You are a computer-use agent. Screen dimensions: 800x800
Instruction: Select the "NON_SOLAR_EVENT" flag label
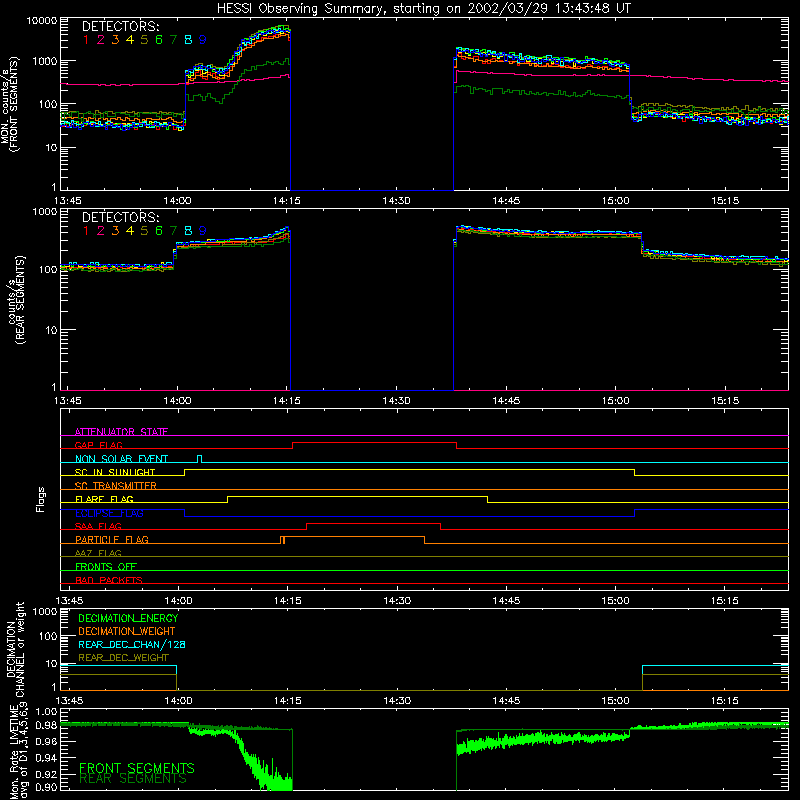[121, 459]
